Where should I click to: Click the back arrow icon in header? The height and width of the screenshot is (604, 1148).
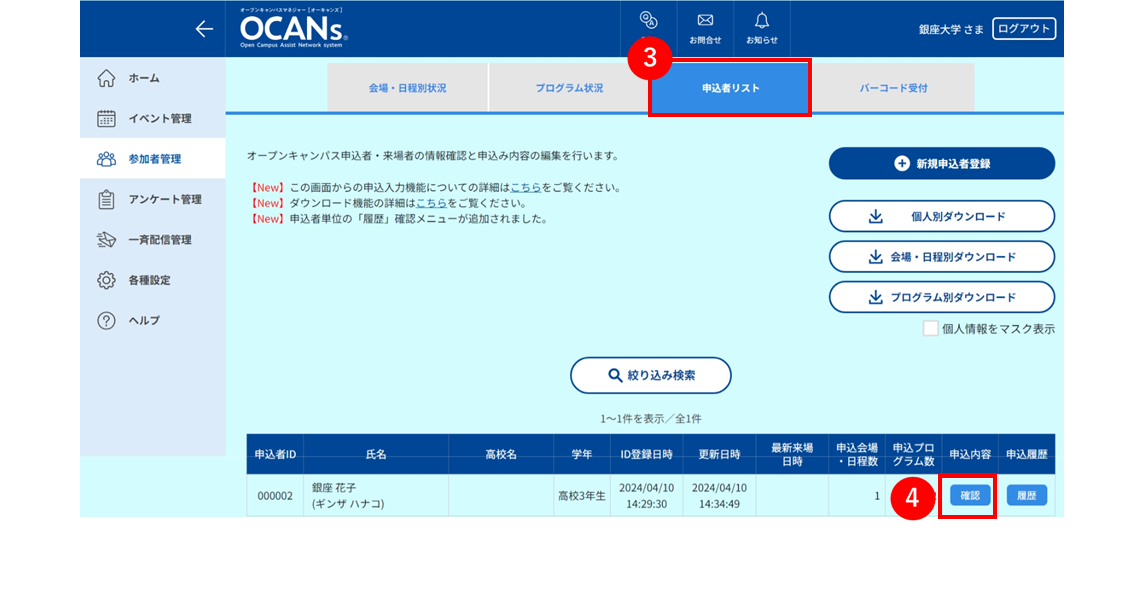204,29
